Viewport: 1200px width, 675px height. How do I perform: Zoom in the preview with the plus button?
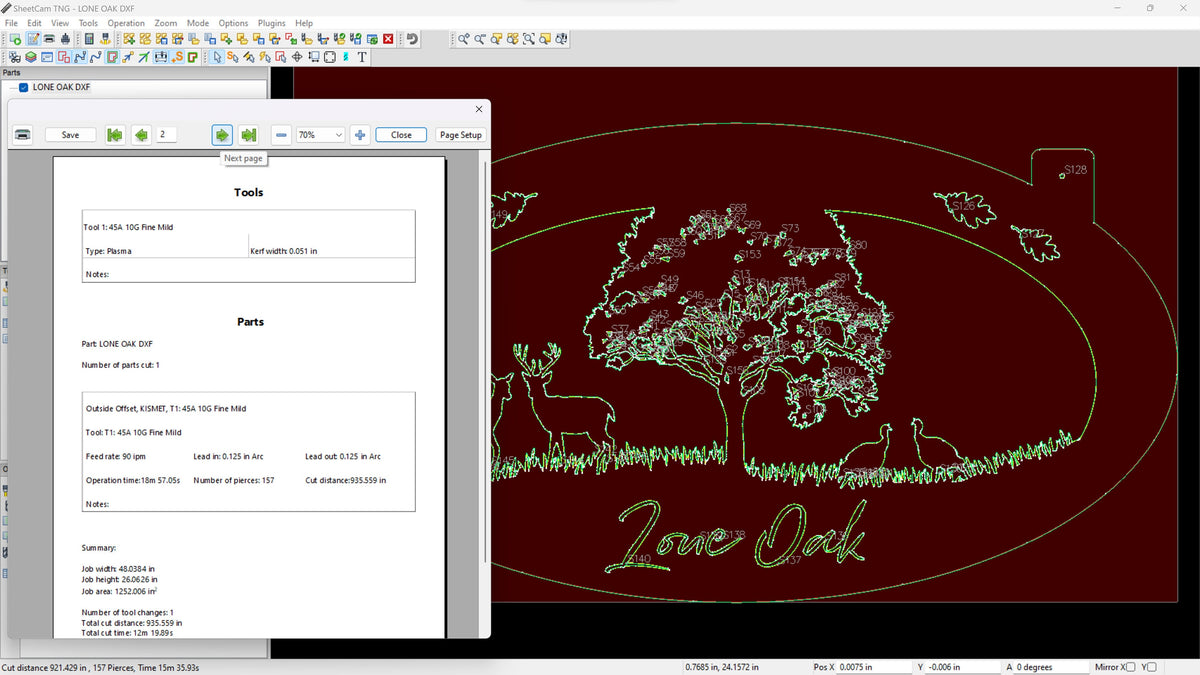click(x=360, y=134)
